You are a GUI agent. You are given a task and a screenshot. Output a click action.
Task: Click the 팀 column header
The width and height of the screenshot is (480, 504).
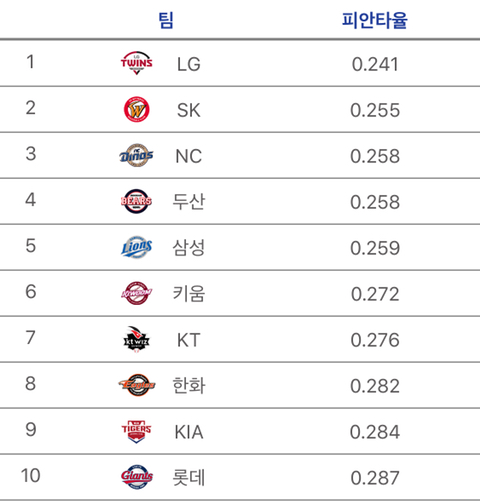pyautogui.click(x=166, y=20)
